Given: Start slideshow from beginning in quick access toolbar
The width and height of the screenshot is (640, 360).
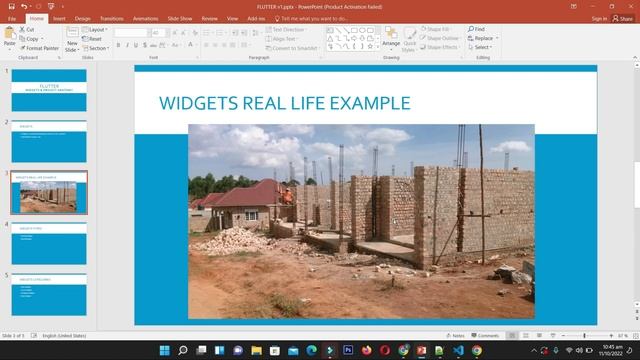Looking at the screenshot, I should 51,7.
